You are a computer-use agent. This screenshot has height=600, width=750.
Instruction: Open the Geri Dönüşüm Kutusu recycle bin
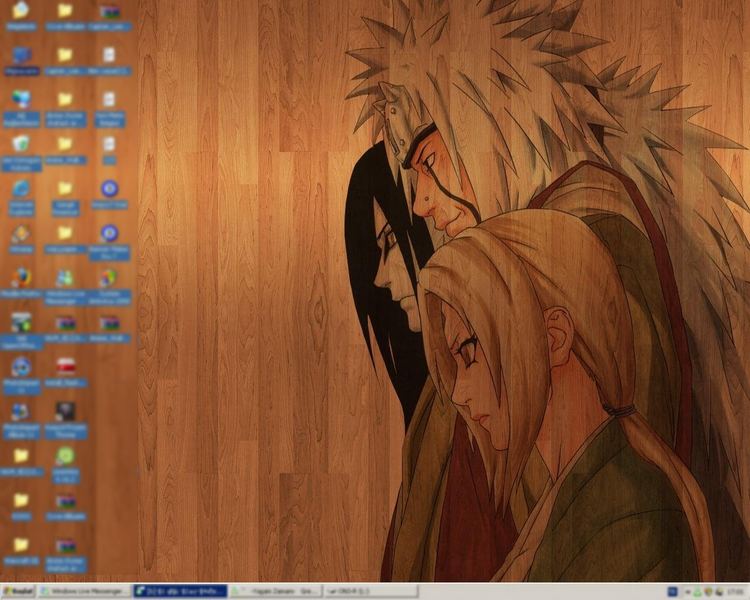coord(21,144)
